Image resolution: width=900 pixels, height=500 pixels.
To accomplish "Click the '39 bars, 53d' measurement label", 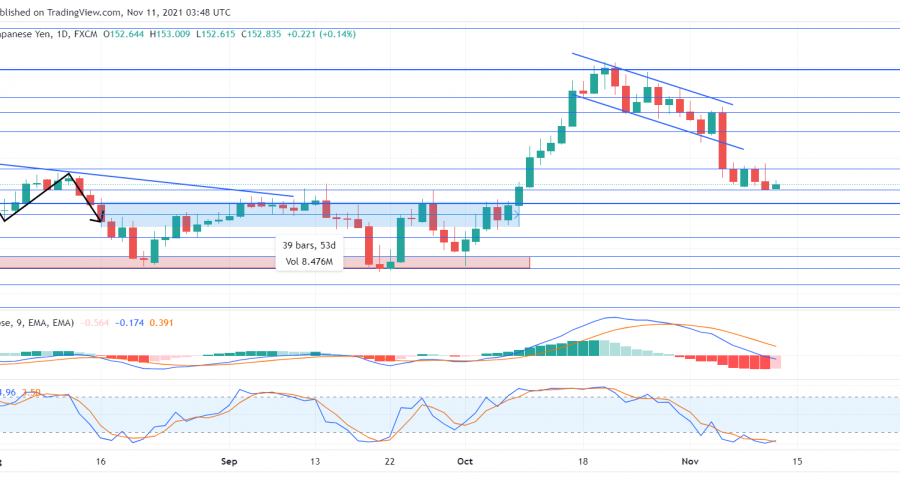I will (x=309, y=245).
